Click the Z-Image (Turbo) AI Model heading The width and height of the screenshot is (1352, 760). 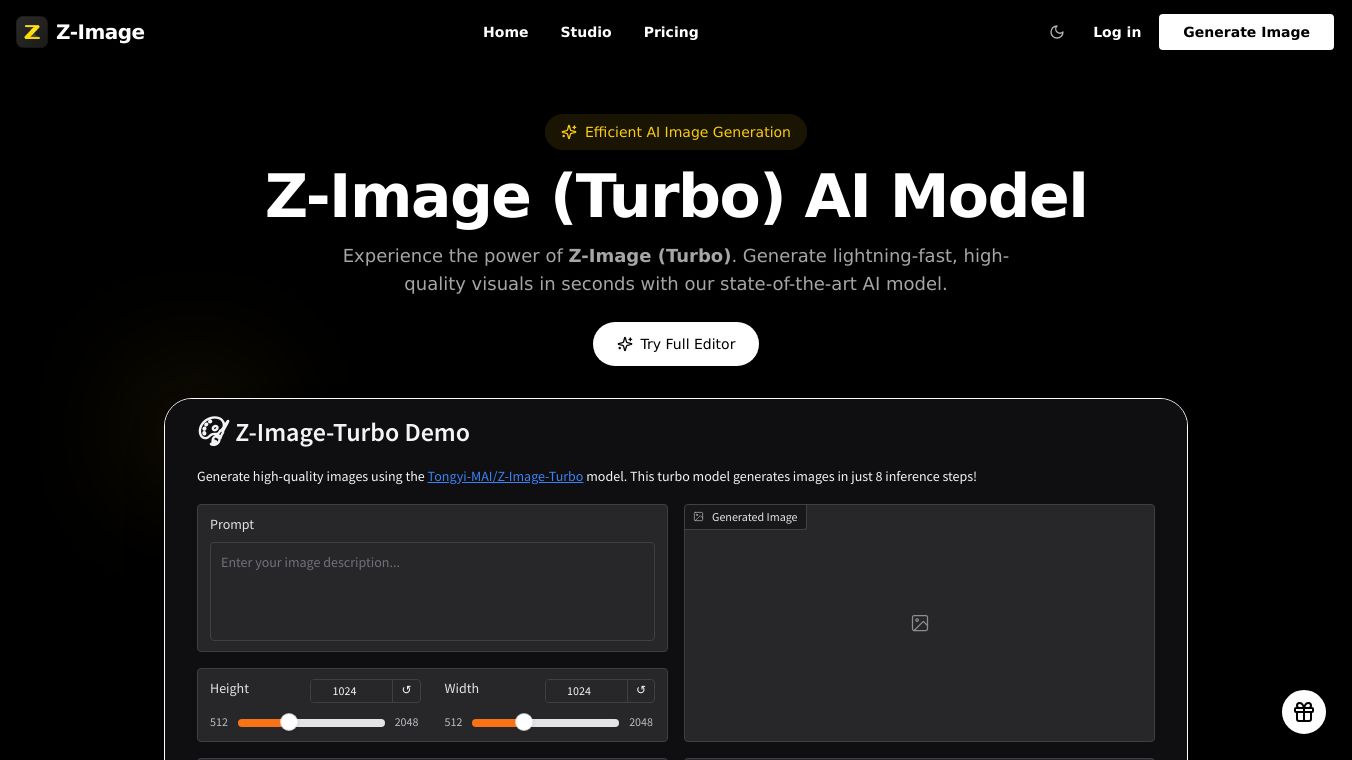click(x=676, y=196)
